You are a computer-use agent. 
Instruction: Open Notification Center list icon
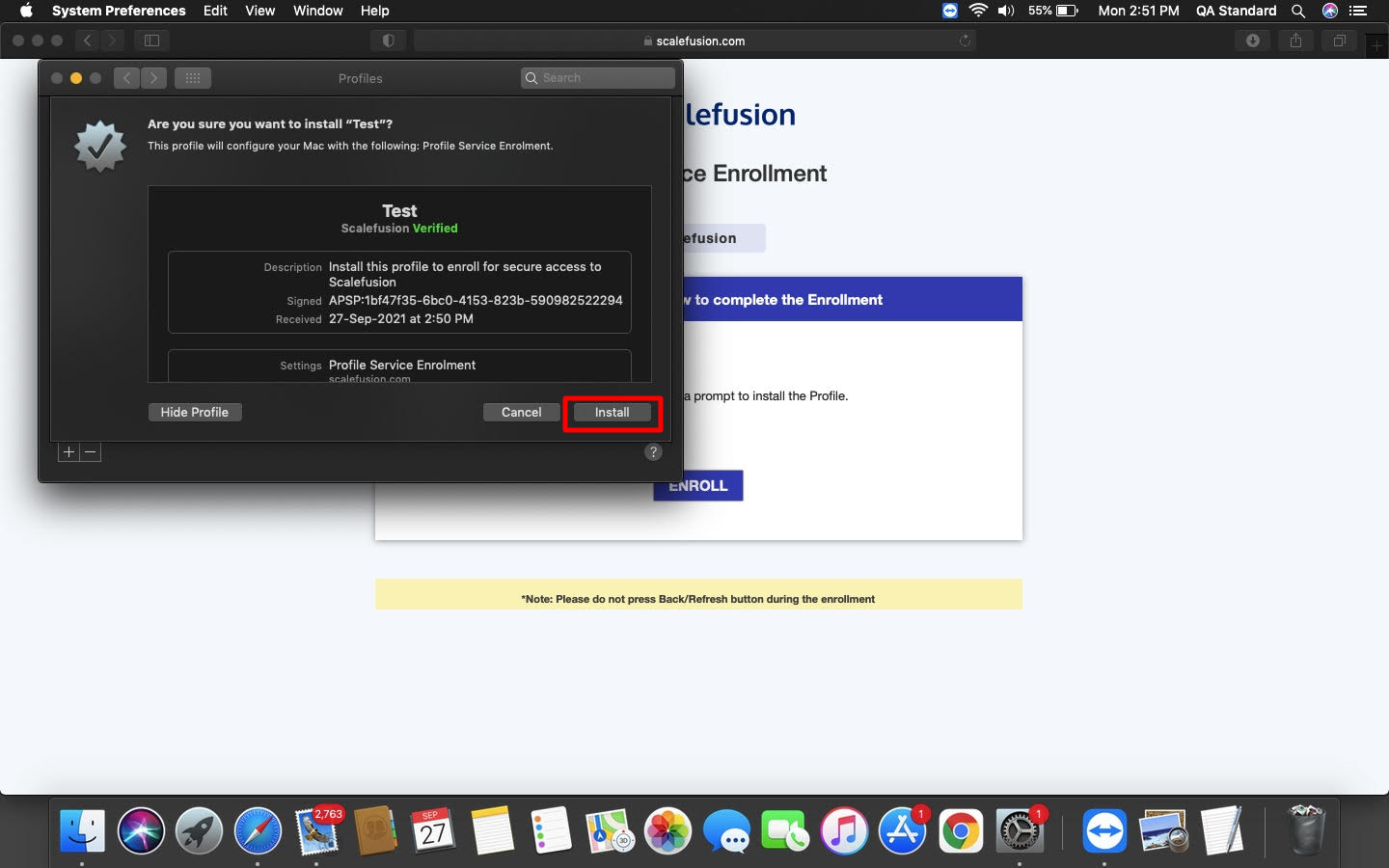click(1358, 11)
